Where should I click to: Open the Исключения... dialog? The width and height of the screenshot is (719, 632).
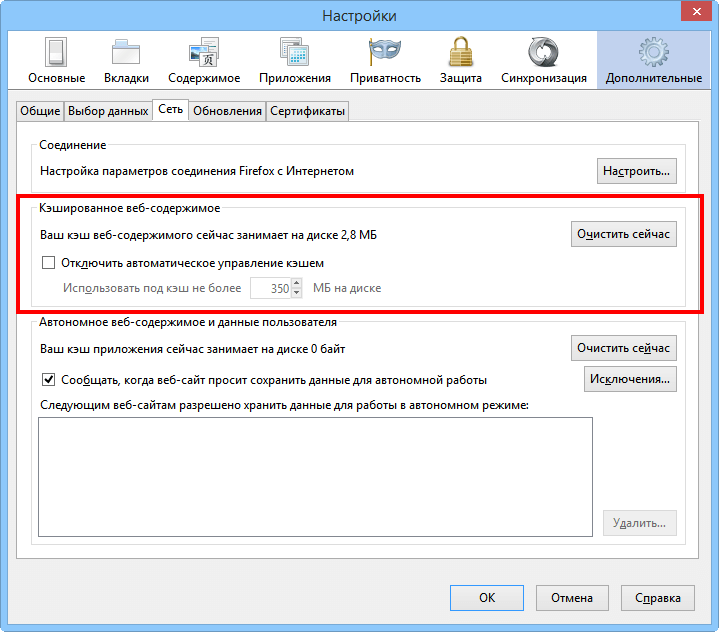tap(630, 379)
